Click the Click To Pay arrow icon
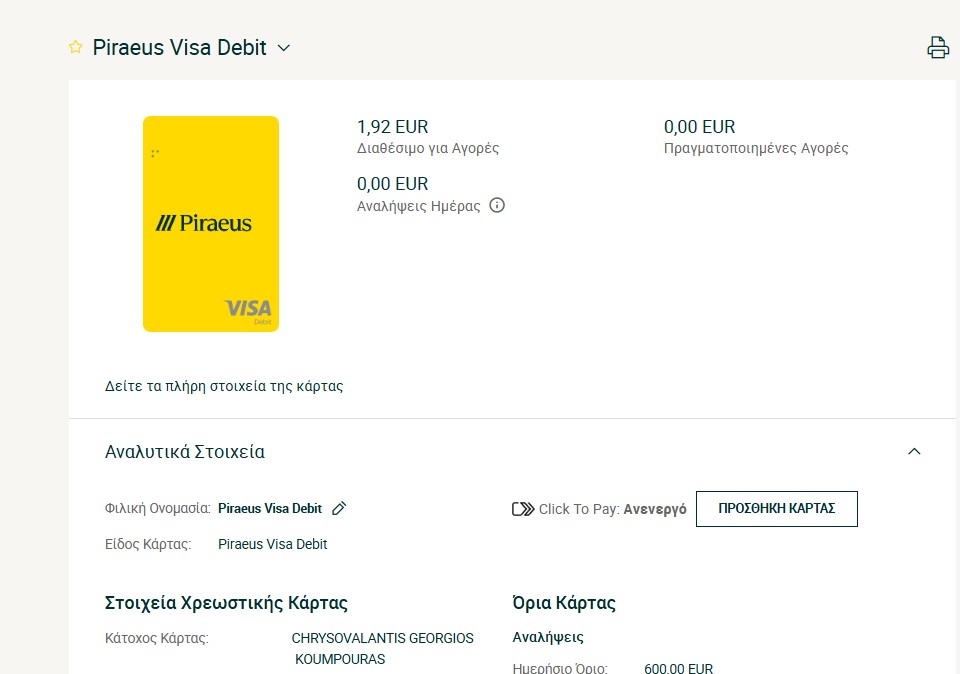Viewport: 960px width, 674px height. point(523,509)
